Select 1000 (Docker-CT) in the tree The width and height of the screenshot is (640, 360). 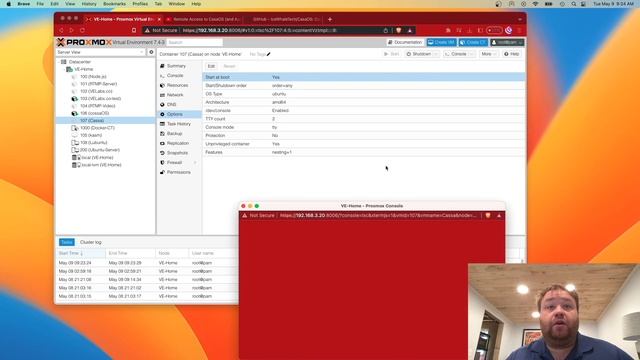97,128
